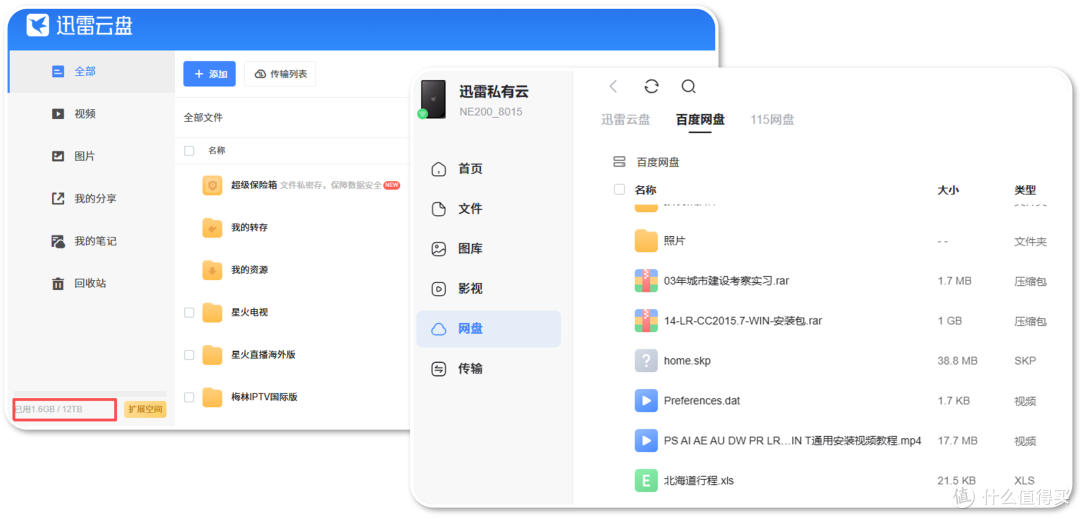Click the 百度网盘 breadcrumb drive icon
Viewport: 1080px width, 519px height.
pyautogui.click(x=619, y=162)
